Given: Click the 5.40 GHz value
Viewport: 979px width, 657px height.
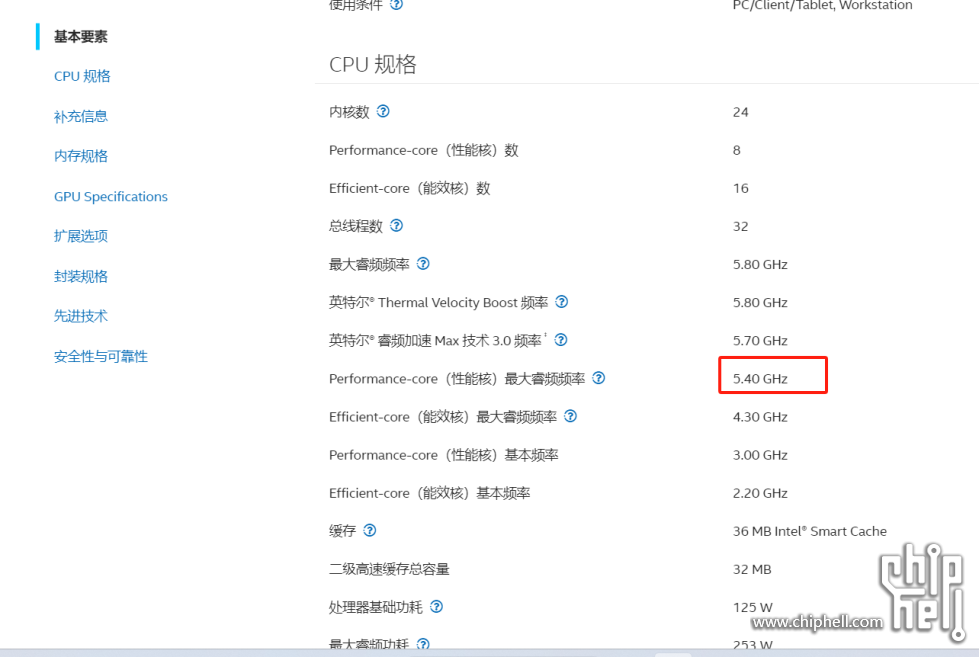Looking at the screenshot, I should click(x=760, y=379).
